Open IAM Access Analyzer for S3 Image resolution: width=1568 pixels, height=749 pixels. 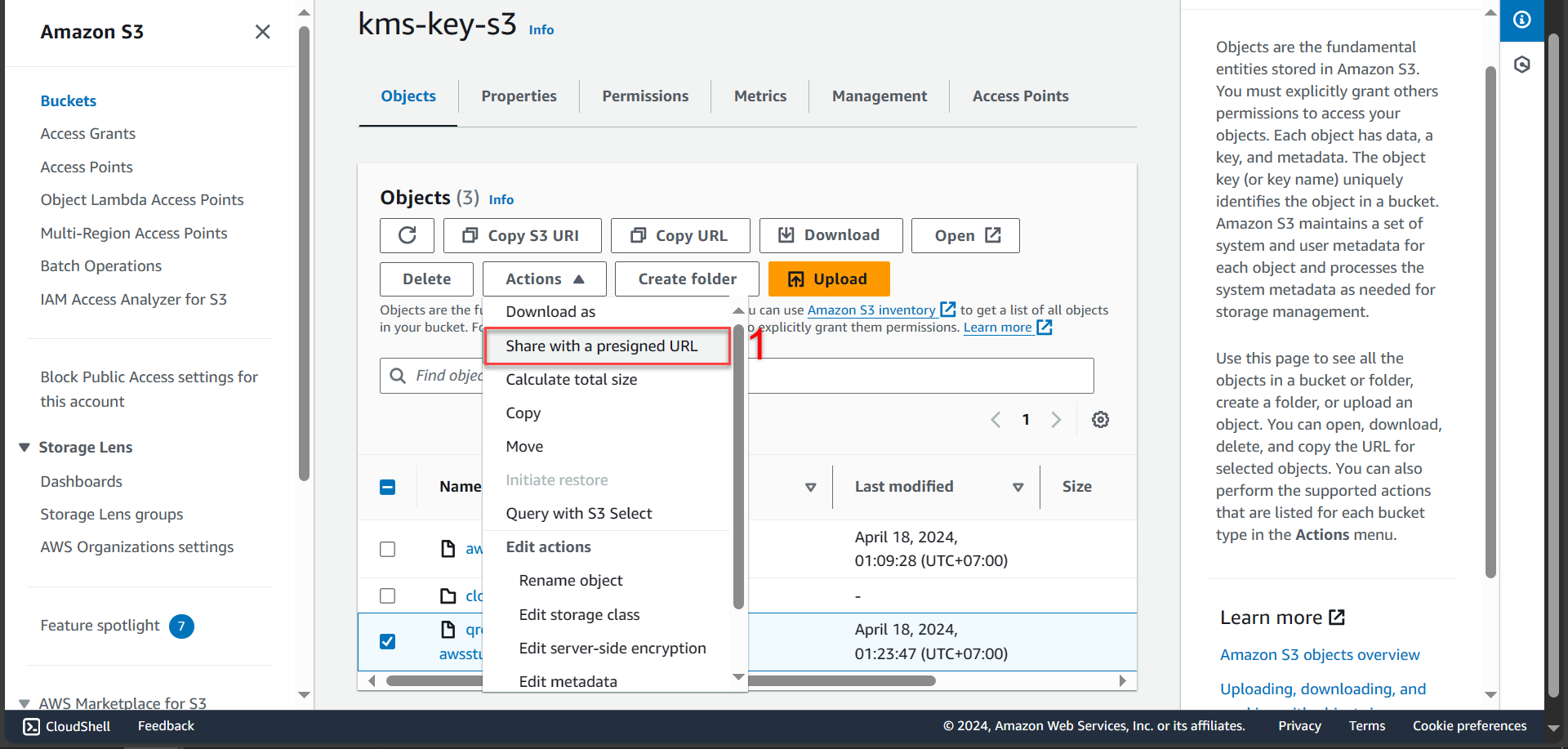tap(134, 299)
